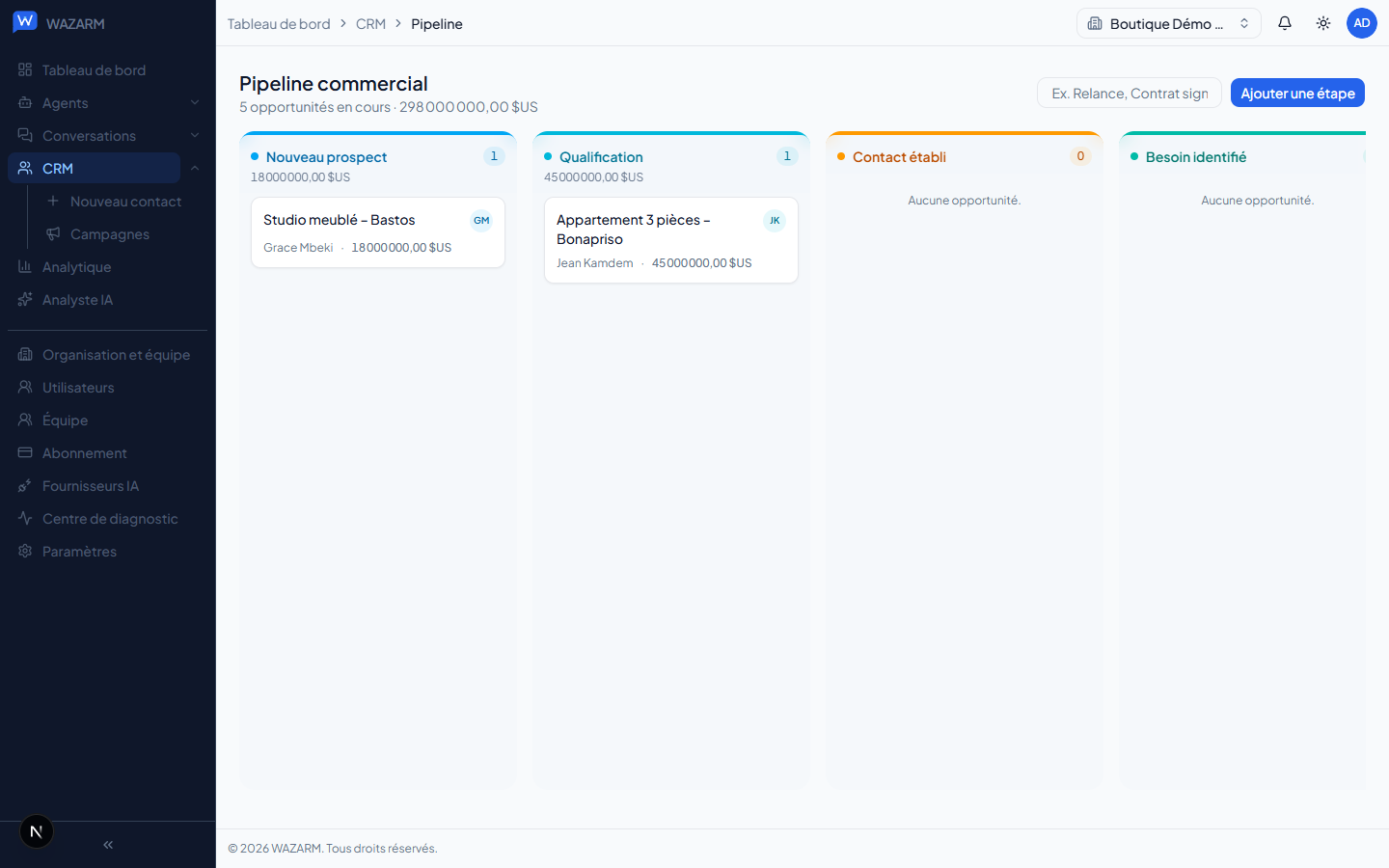Click the Contact établi column title

(899, 157)
